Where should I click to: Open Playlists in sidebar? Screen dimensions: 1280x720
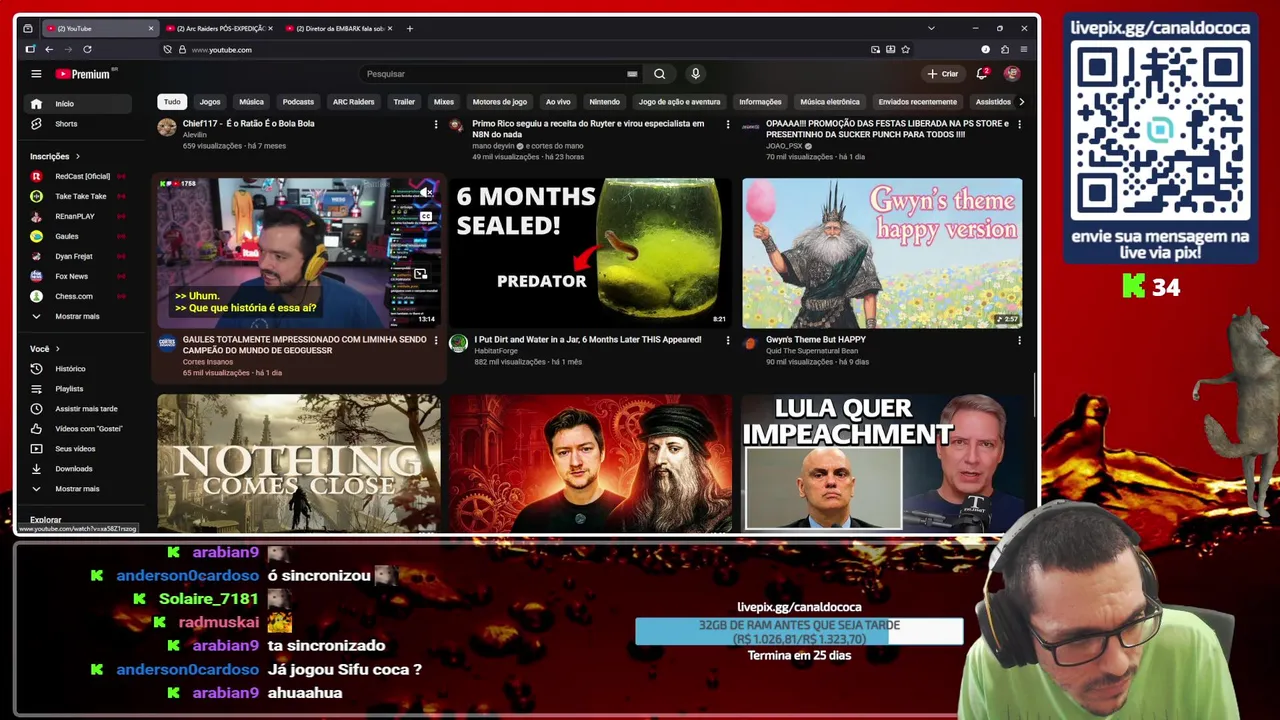point(80,389)
